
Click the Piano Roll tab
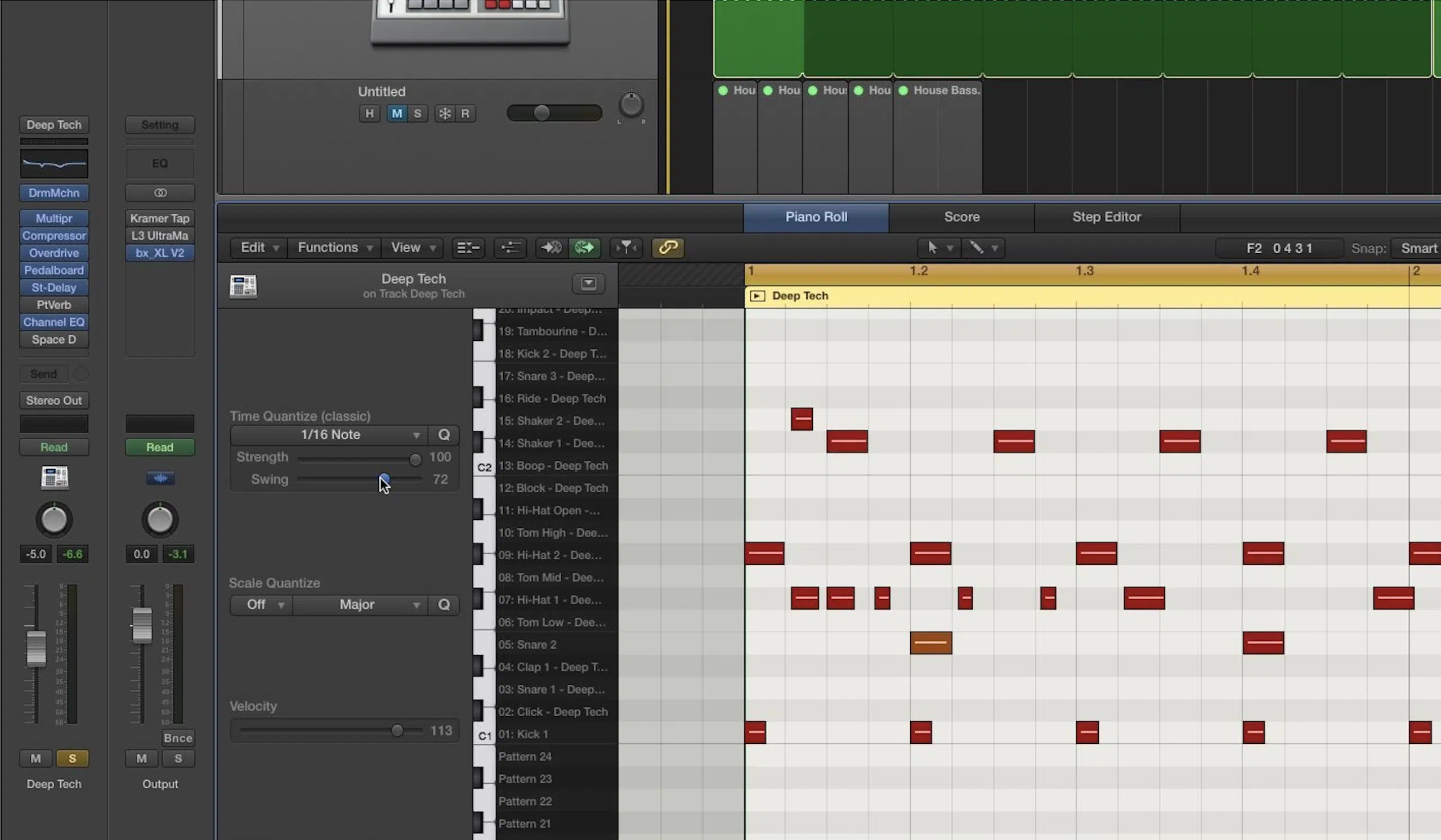816,216
